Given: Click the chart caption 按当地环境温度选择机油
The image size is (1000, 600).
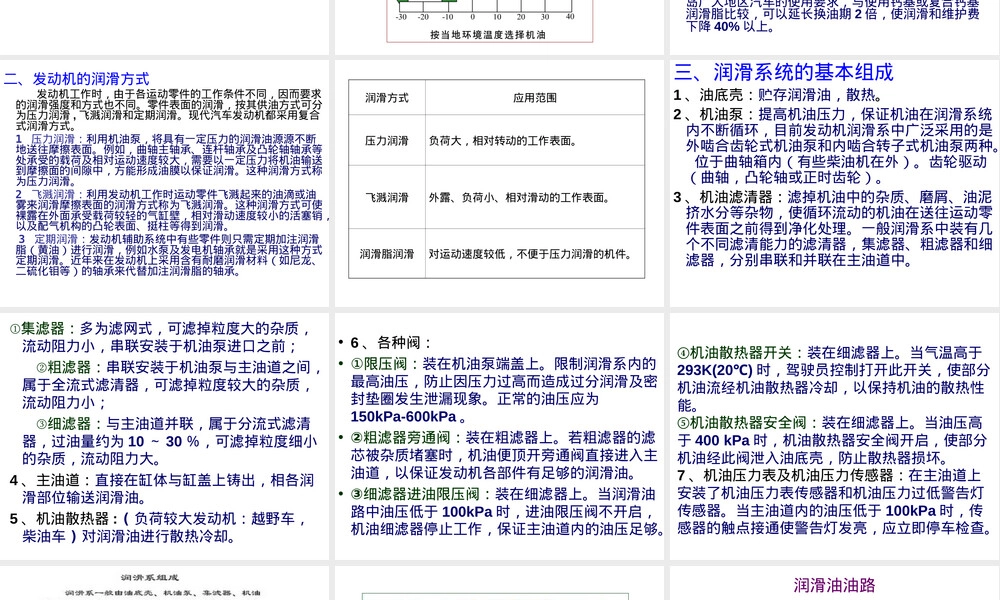Looking at the screenshot, I should (488, 34).
